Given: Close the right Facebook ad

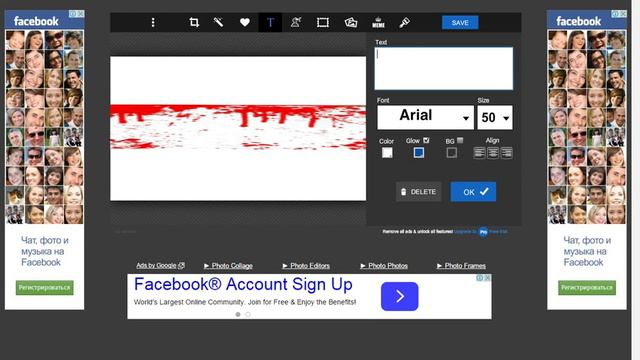Looking at the screenshot, I should coord(623,13).
